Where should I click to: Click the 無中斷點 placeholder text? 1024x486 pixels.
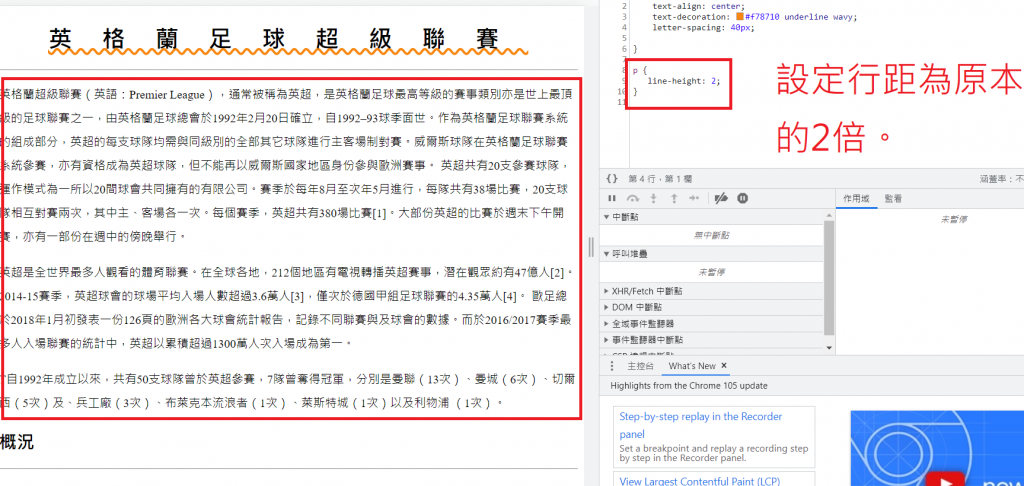pyautogui.click(x=709, y=235)
